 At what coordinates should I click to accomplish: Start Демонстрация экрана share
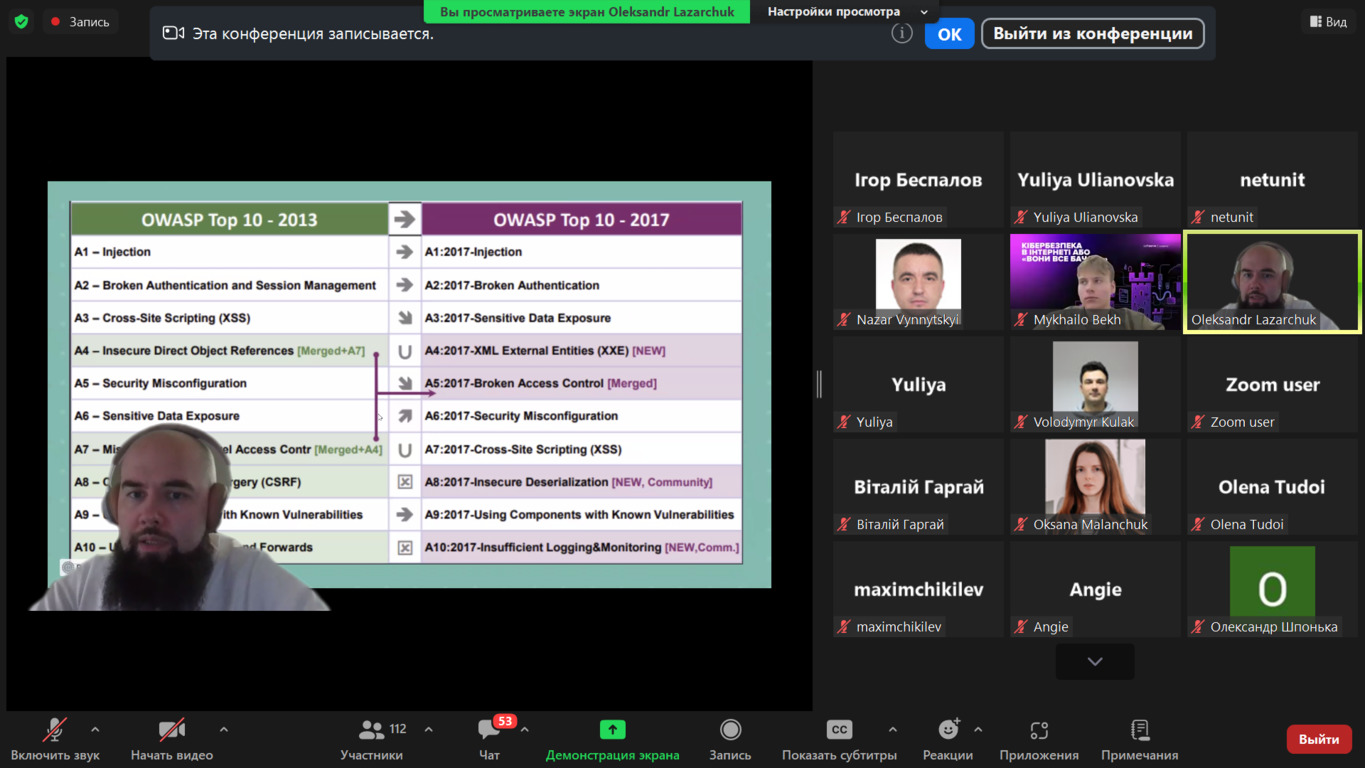click(612, 739)
